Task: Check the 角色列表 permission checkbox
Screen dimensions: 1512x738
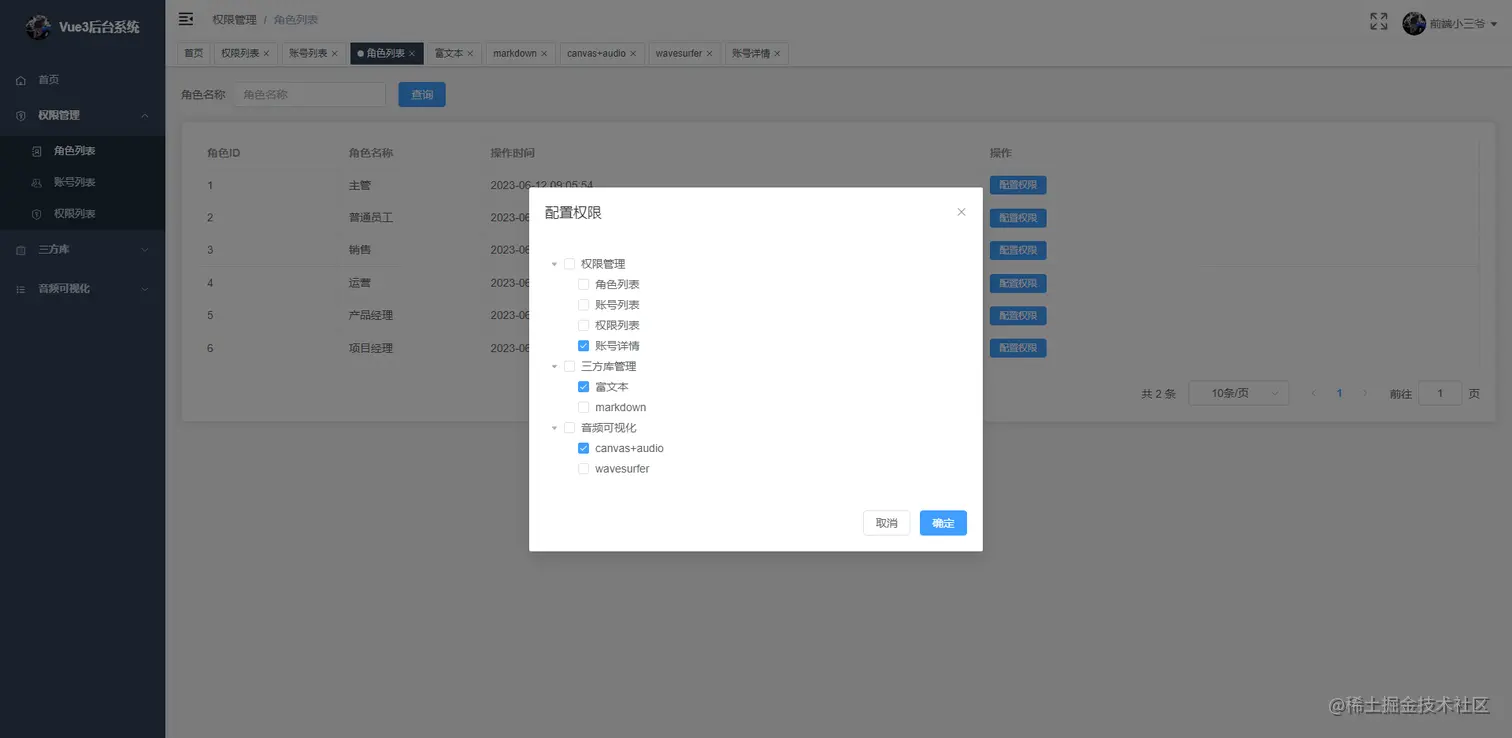Action: coord(584,284)
